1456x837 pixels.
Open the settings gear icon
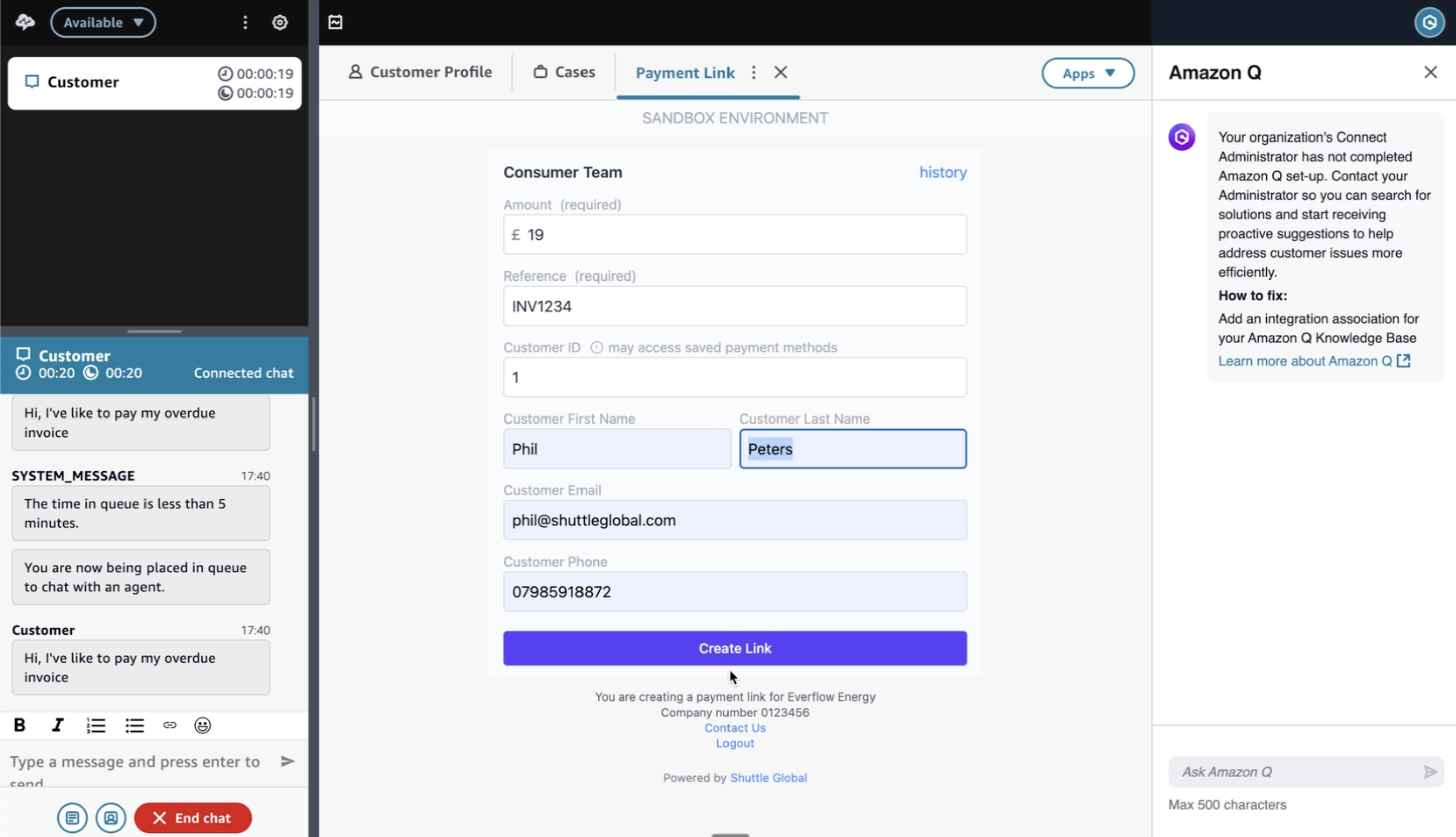point(280,23)
